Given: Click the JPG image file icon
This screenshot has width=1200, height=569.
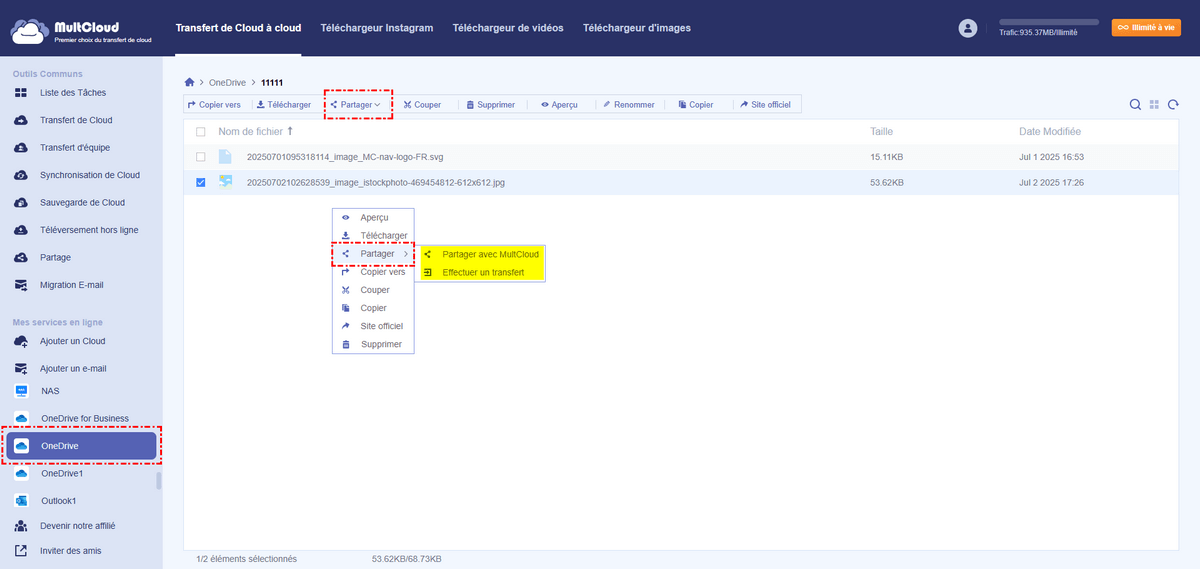Looking at the screenshot, I should (225, 182).
